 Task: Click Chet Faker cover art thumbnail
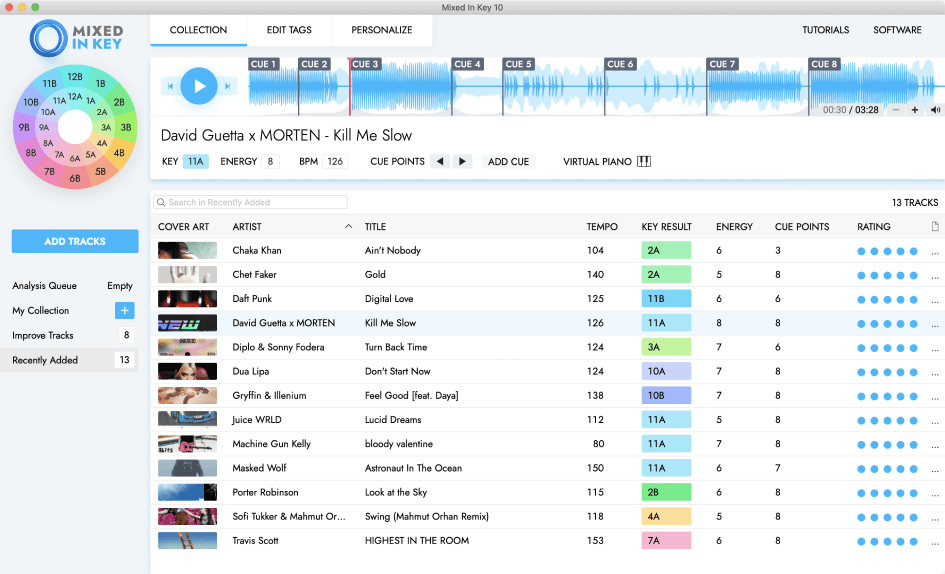pyautogui.click(x=187, y=275)
